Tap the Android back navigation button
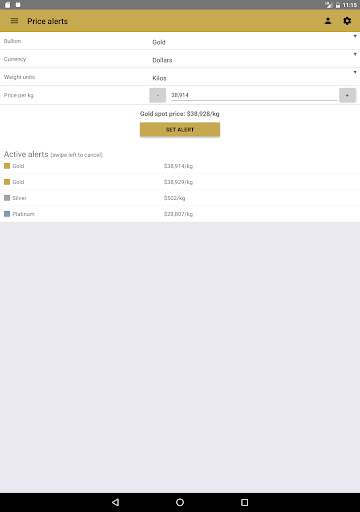The height and width of the screenshot is (512, 360). (115, 502)
